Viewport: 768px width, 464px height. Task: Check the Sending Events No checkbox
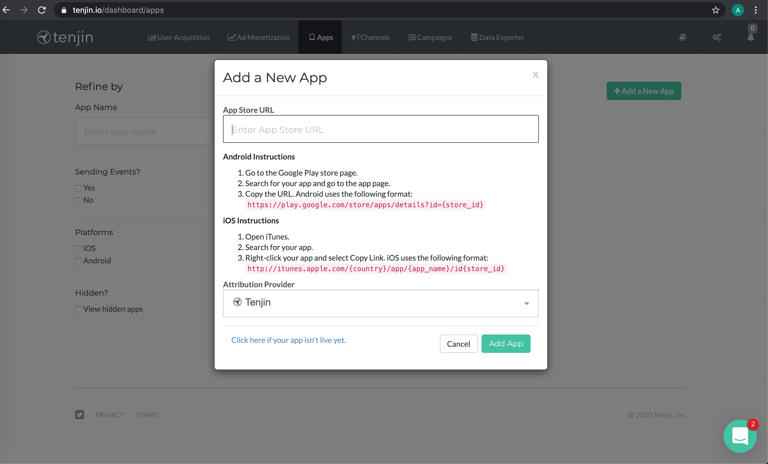(x=78, y=200)
